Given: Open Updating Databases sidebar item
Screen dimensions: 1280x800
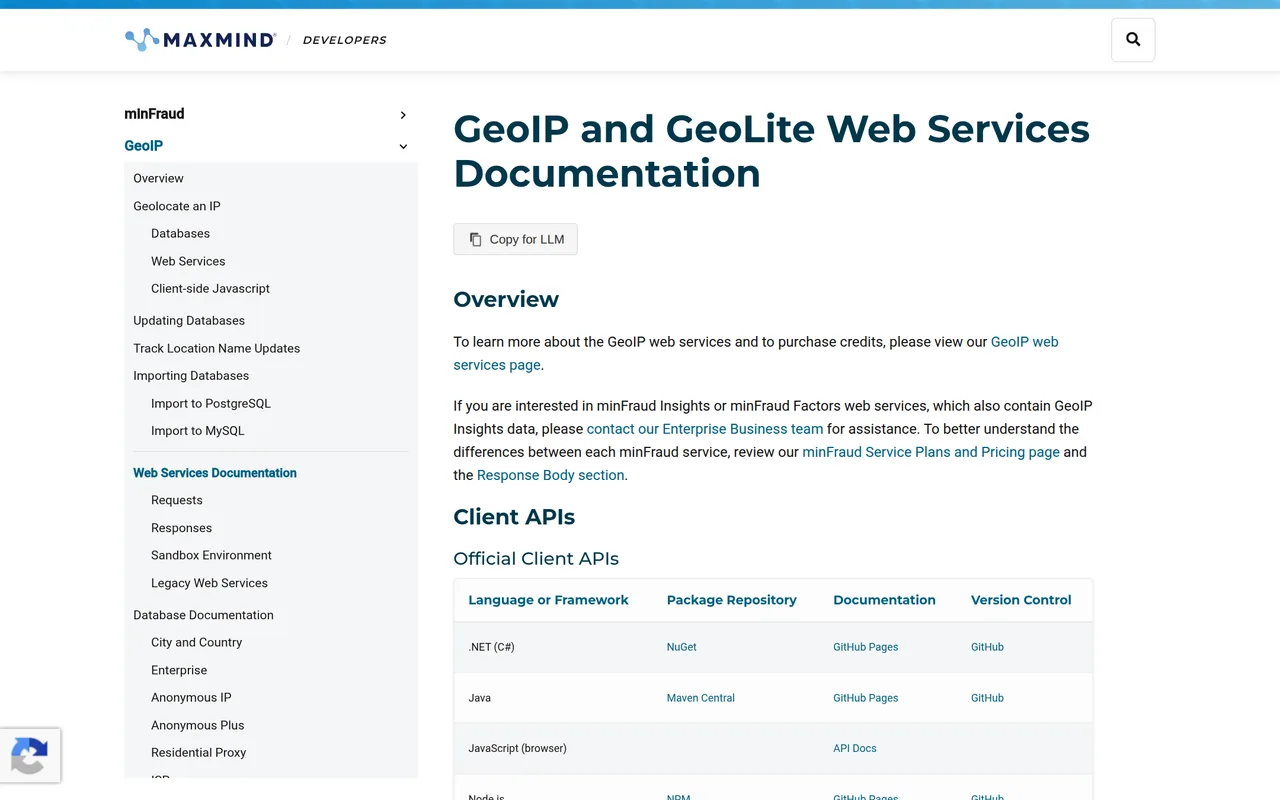Looking at the screenshot, I should pyautogui.click(x=189, y=321).
